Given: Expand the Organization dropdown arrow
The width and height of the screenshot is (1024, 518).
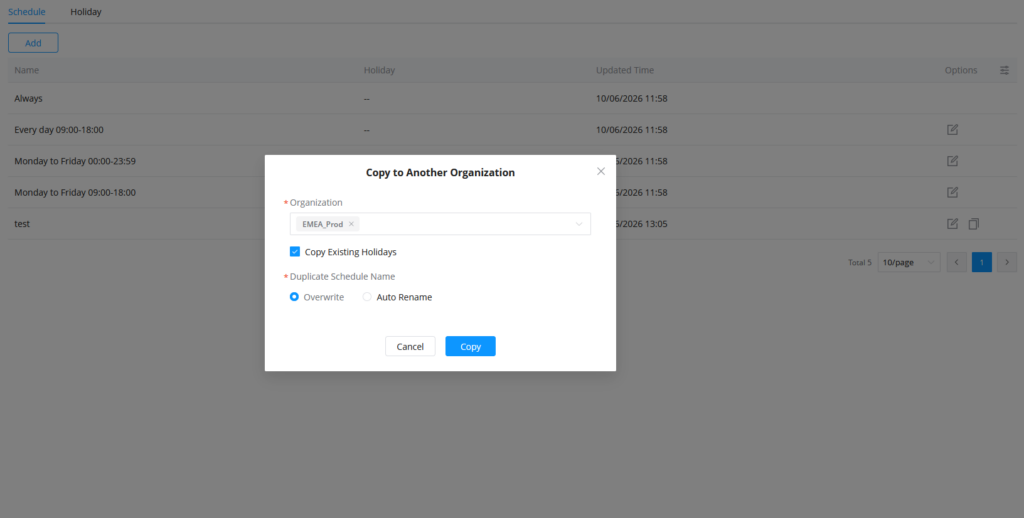Looking at the screenshot, I should pos(579,224).
